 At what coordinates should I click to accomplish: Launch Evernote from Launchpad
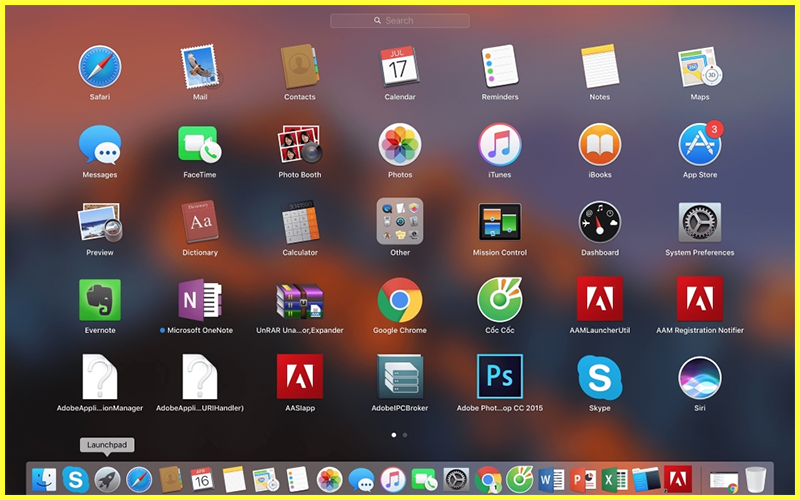[100, 300]
